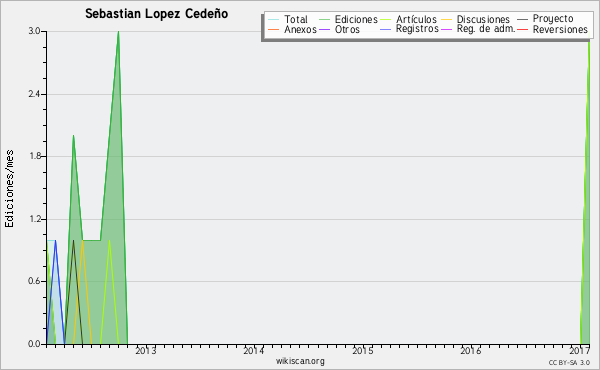This screenshot has width=600, height=370.
Task: Click the 2013 x-axis label
Action: 145,351
